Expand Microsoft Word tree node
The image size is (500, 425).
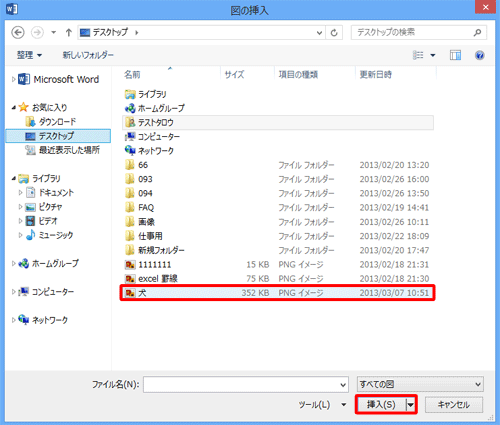pos(13,79)
